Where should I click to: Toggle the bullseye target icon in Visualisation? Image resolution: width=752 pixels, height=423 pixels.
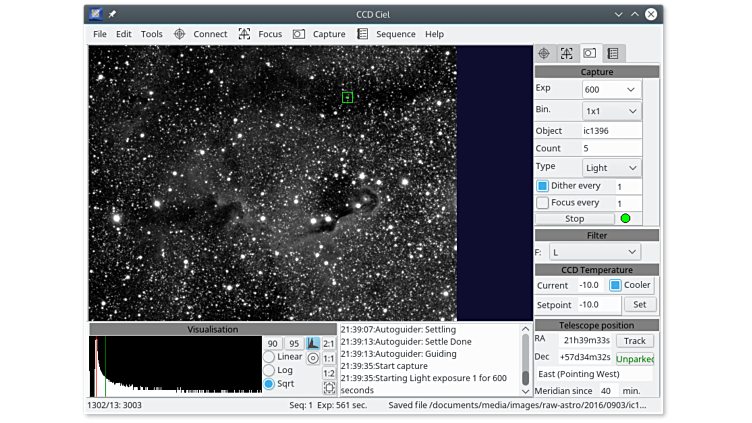point(312,358)
